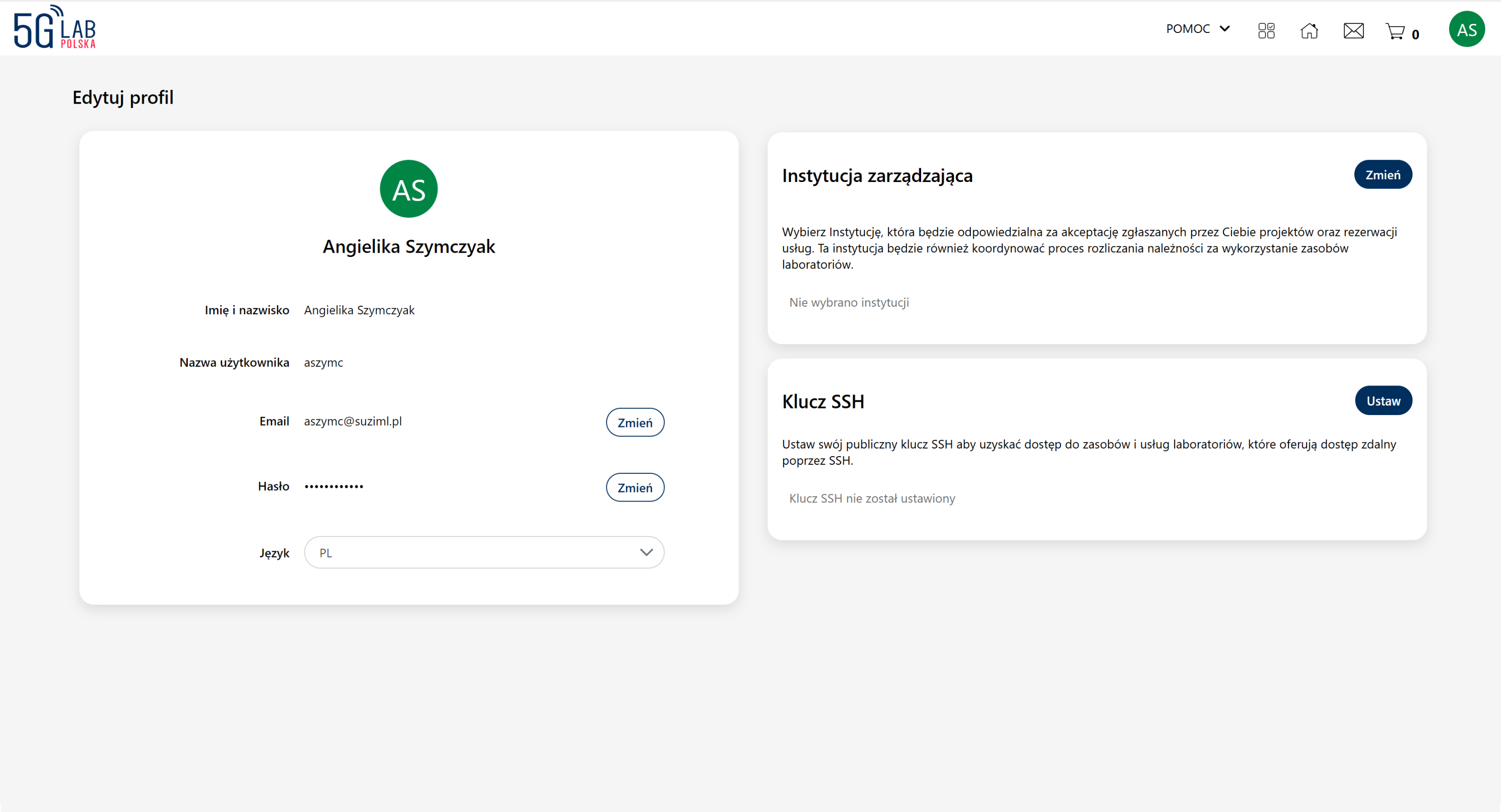Change the managing institution
This screenshot has height=812, width=1501.
[x=1382, y=175]
